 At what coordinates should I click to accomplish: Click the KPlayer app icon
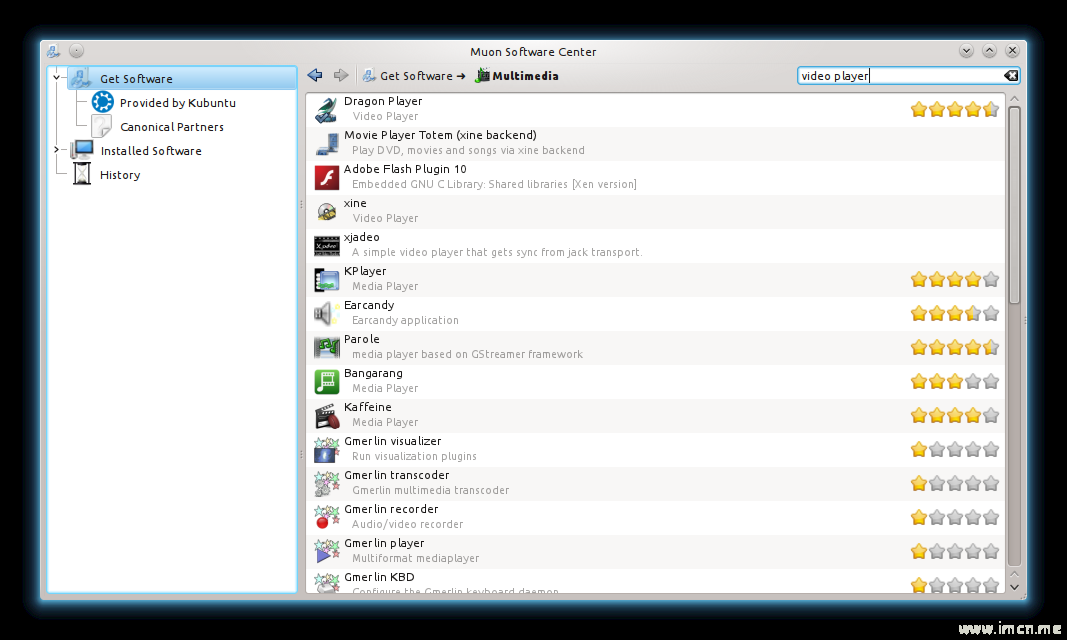[x=327, y=280]
